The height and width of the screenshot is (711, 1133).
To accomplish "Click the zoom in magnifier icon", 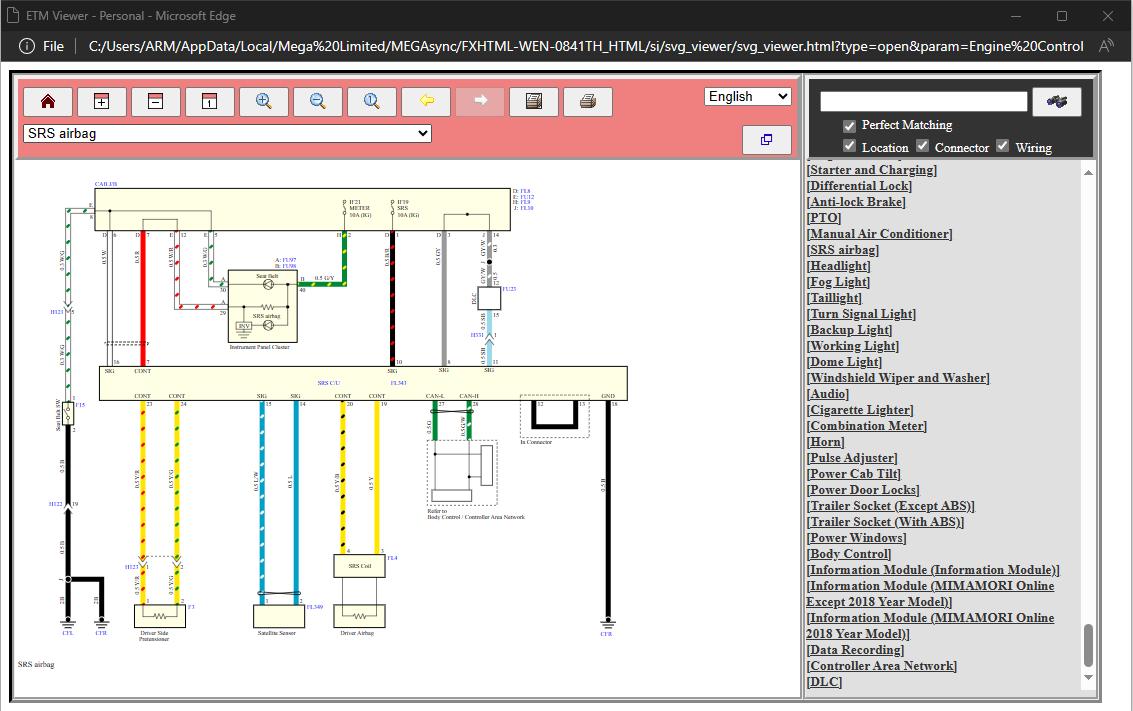I will click(264, 102).
